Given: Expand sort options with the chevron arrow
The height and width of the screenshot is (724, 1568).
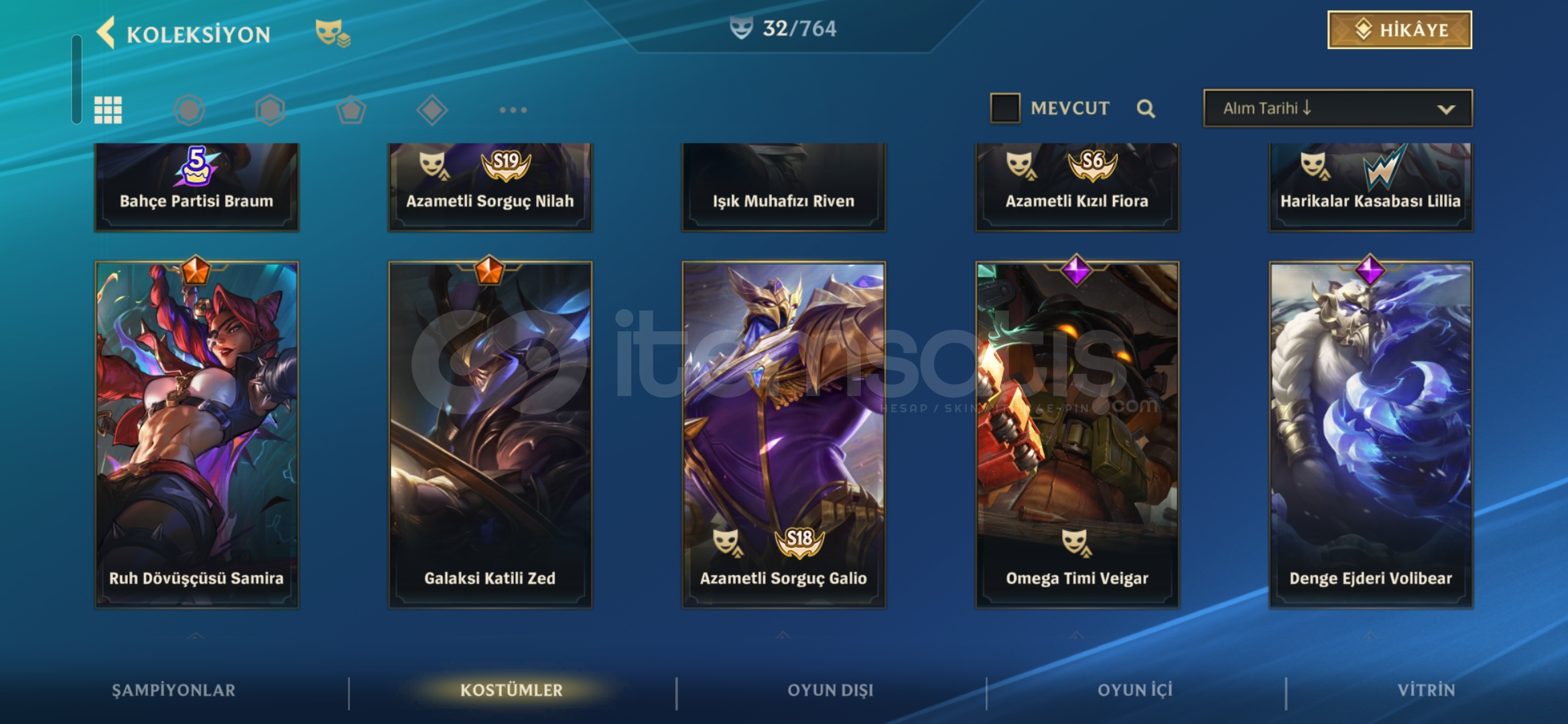Looking at the screenshot, I should [x=1446, y=109].
